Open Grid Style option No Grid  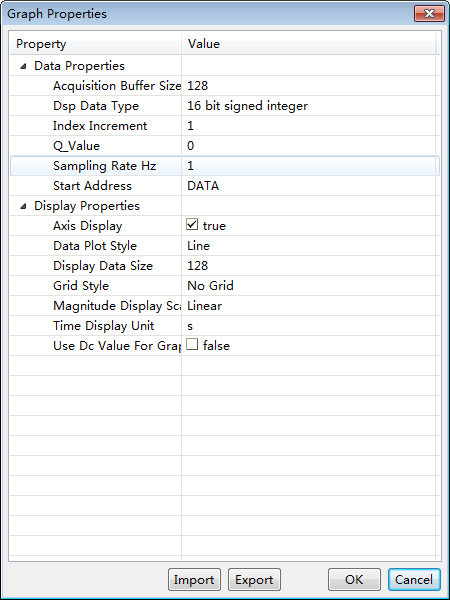[308, 285]
